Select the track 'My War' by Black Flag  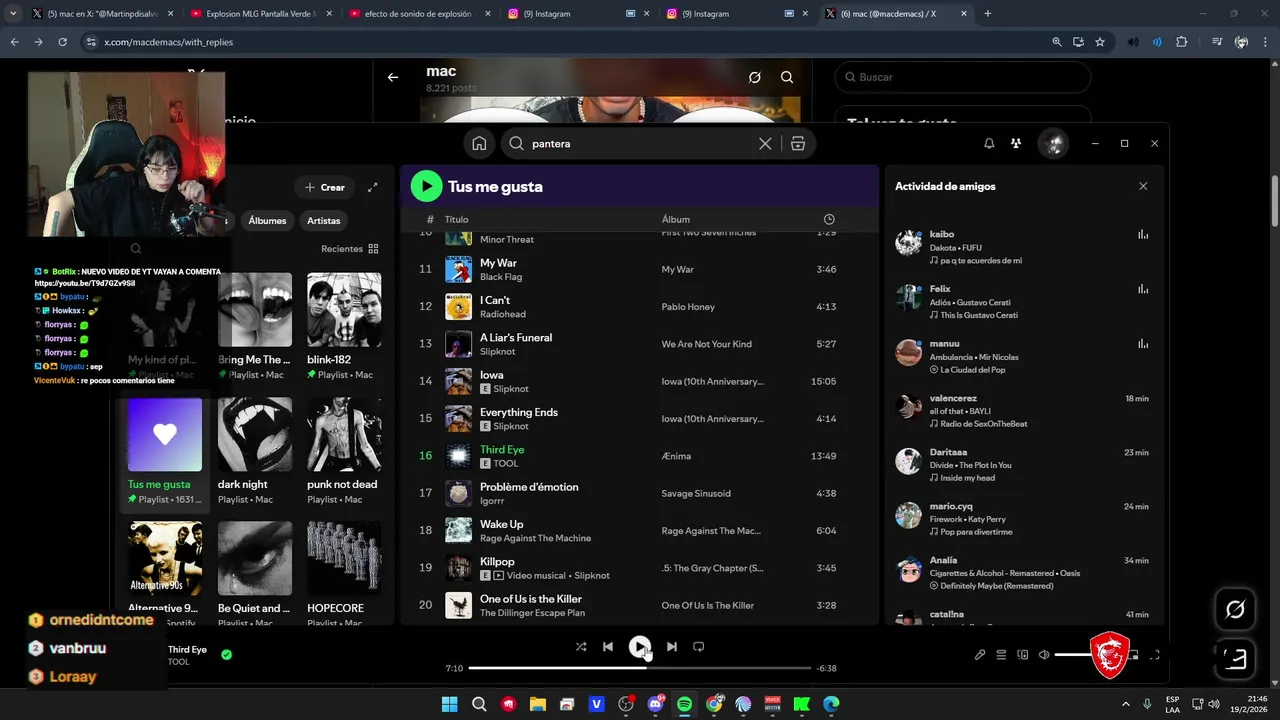[x=640, y=270]
